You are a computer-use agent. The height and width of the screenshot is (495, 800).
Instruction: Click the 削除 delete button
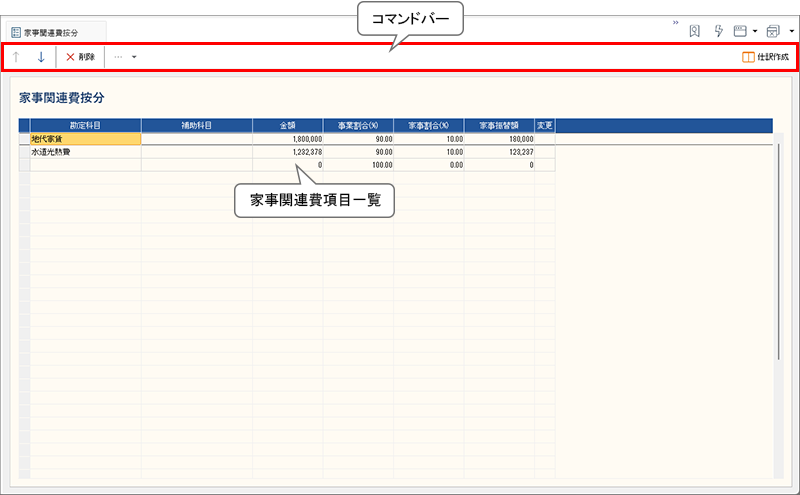(80, 57)
